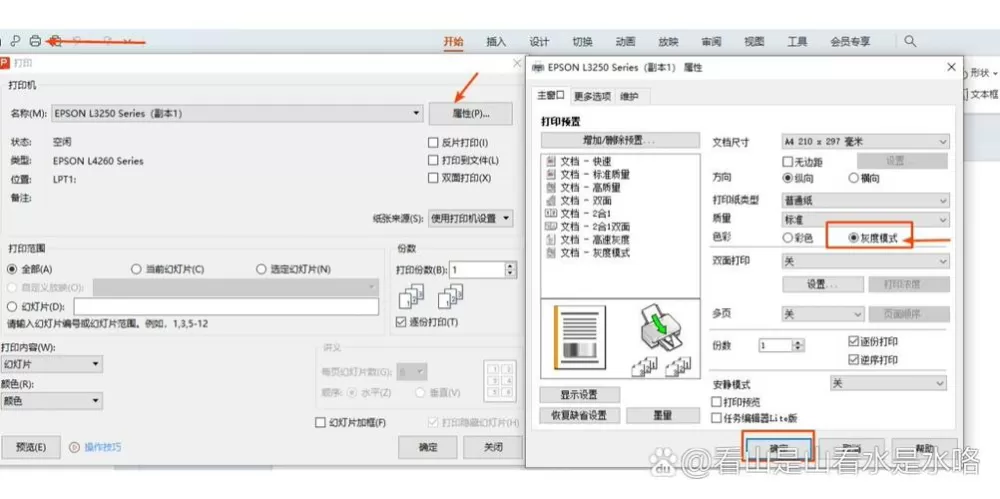Image resolution: width=1000 pixels, height=499 pixels.
Task: Click 增加/删除预置... button
Action: (x=620, y=140)
